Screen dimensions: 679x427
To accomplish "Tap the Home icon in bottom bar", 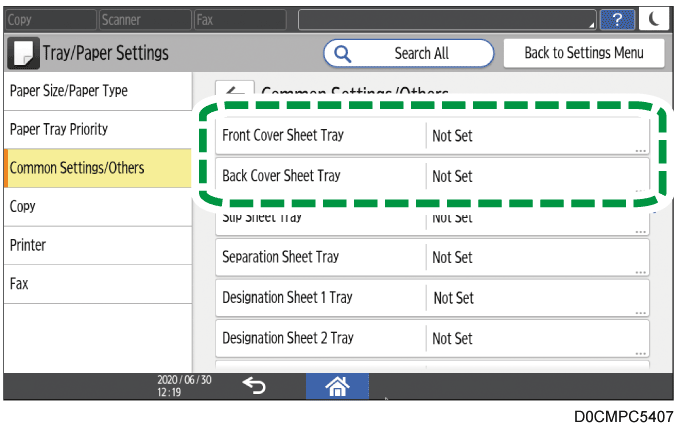I will click(x=338, y=387).
